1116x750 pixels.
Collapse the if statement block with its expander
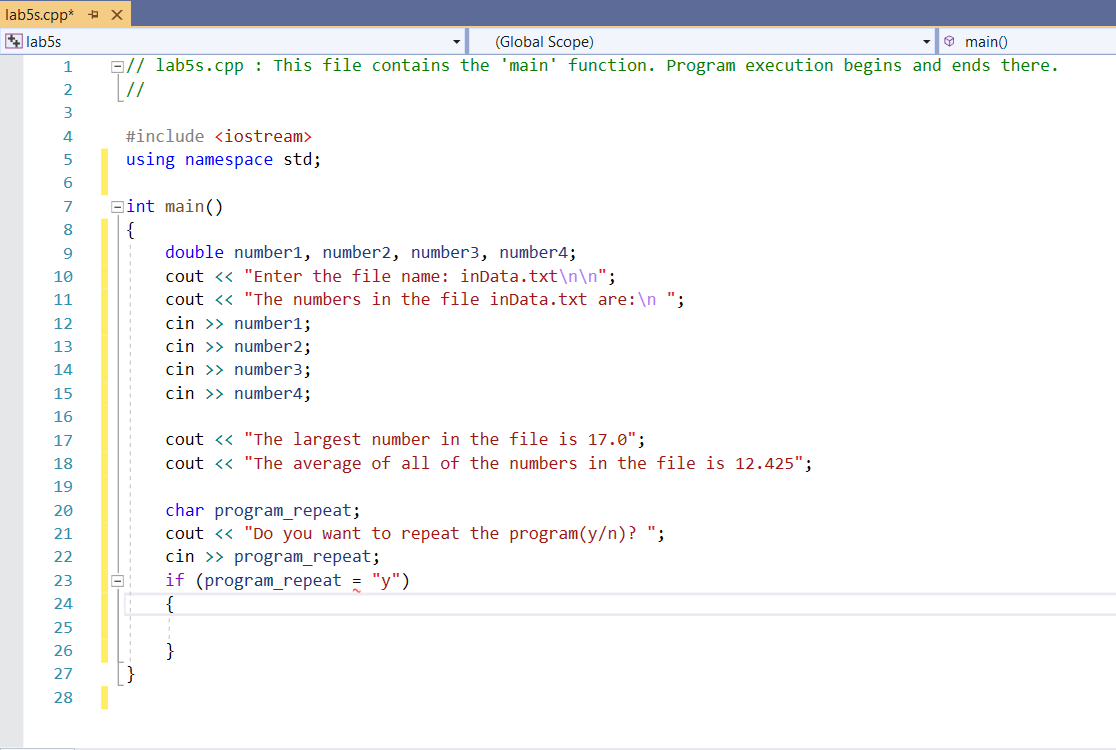pos(117,580)
